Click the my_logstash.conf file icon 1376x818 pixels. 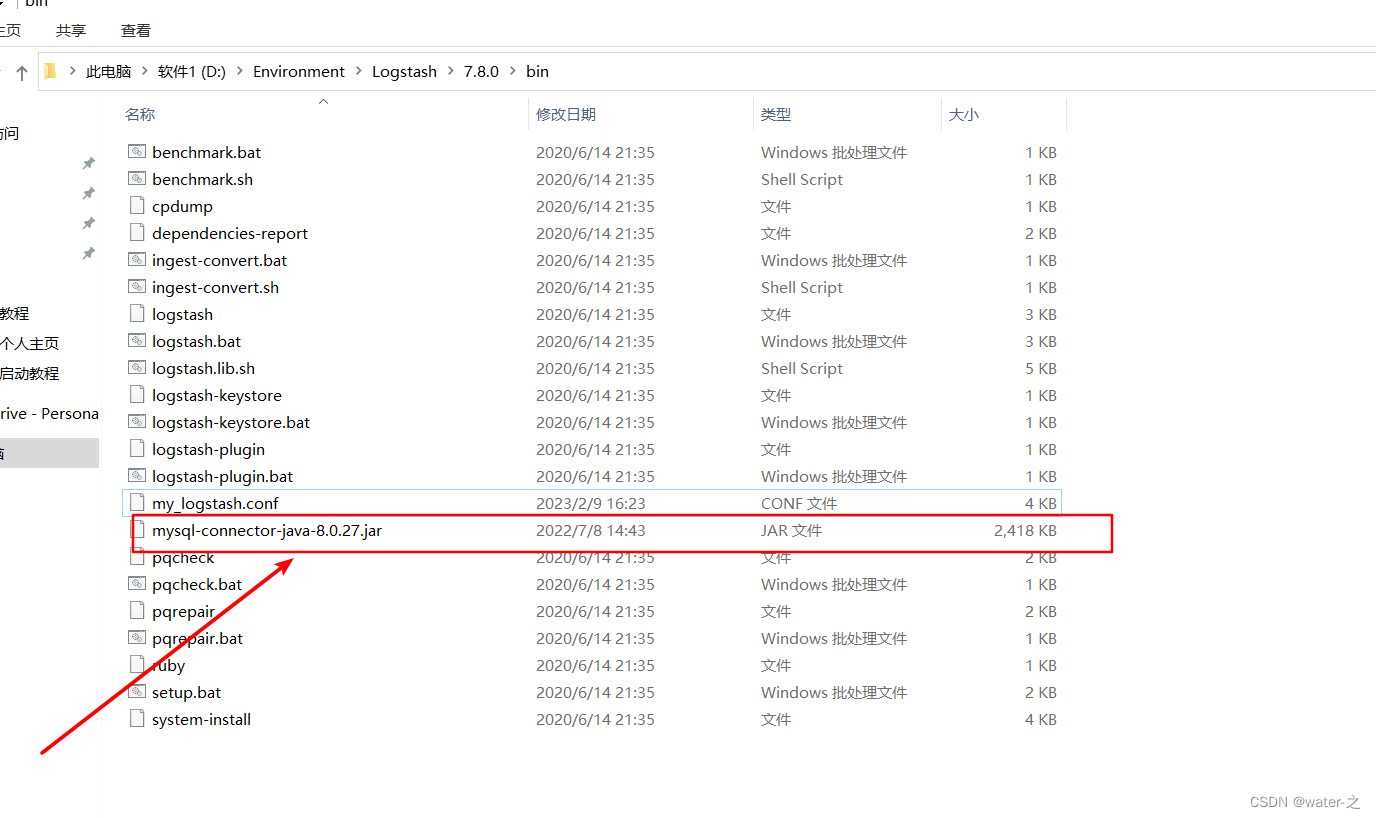(137, 503)
